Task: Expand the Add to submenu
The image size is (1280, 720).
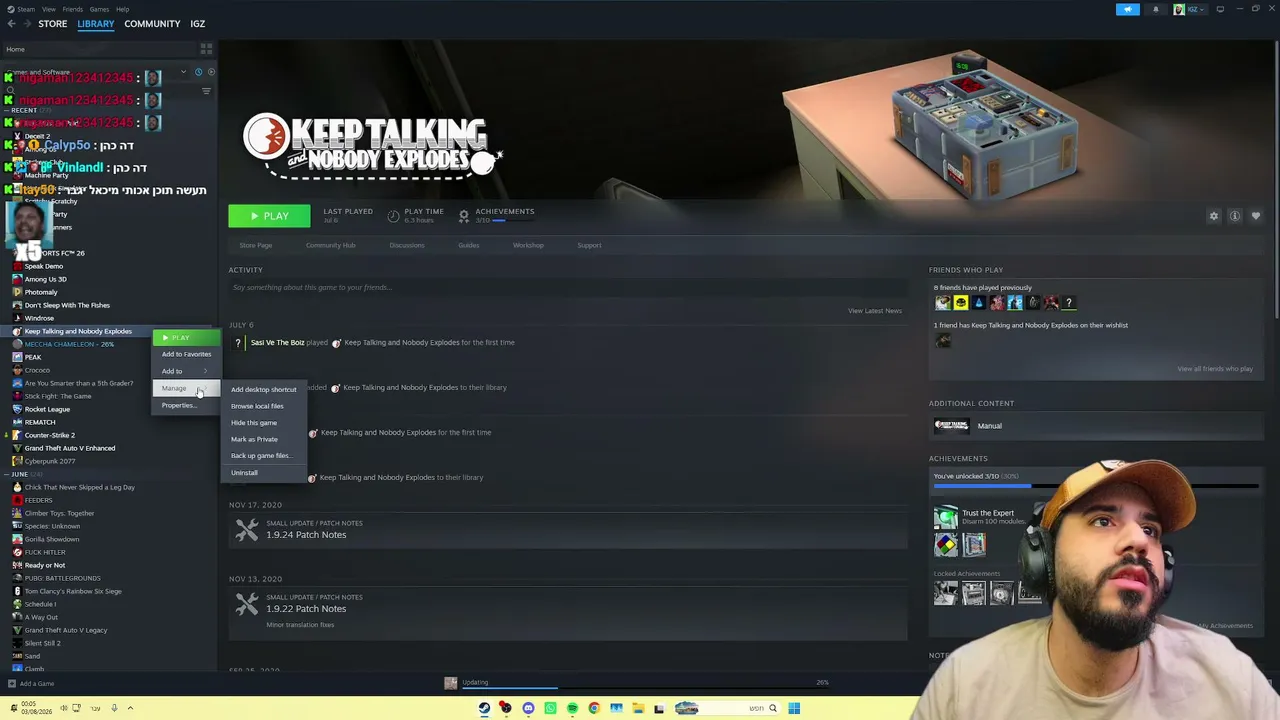Action: (x=186, y=371)
